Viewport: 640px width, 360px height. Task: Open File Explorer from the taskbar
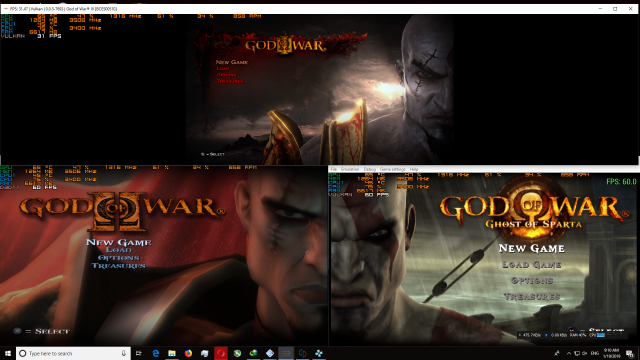tap(172, 353)
